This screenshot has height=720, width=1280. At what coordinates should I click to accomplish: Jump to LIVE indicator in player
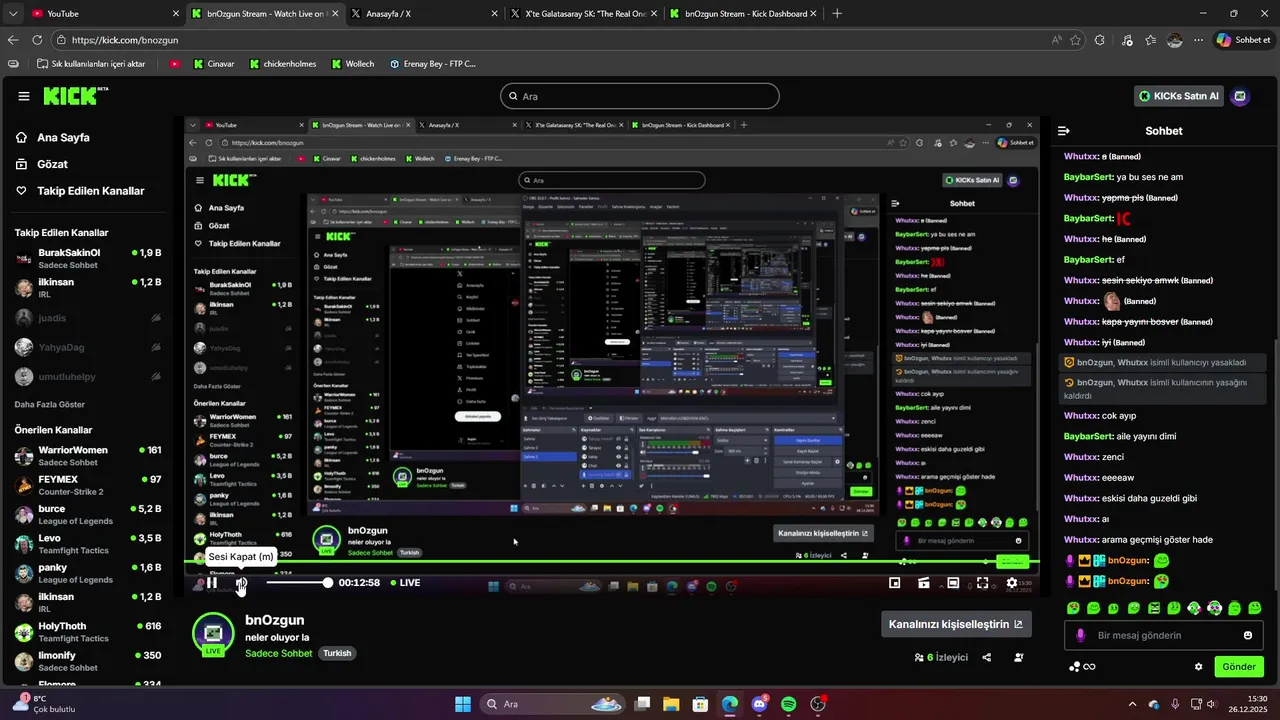(x=405, y=582)
